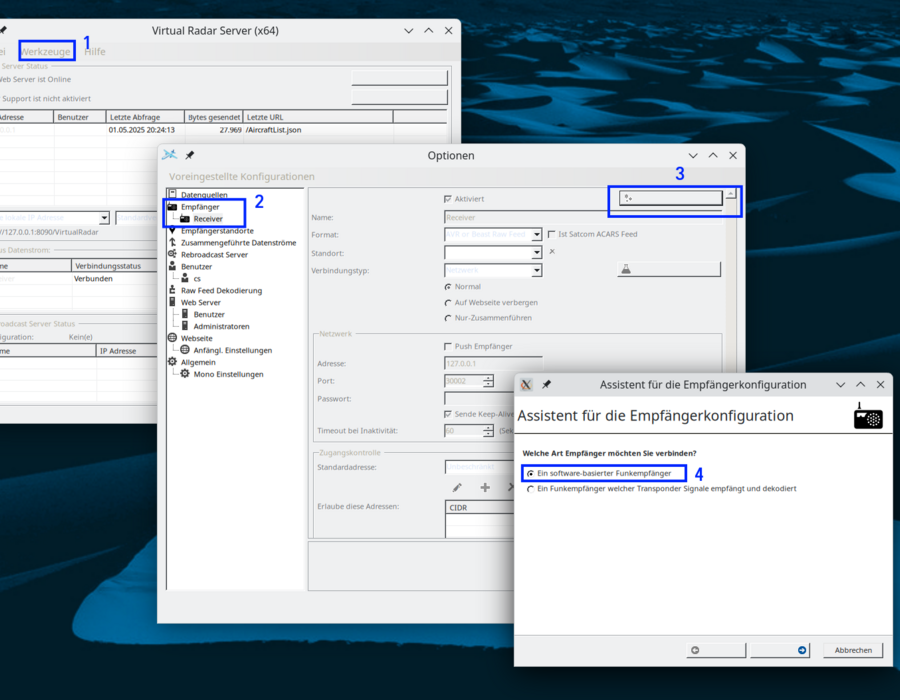Click the Allgemein gear icon
900x700 pixels.
pyautogui.click(x=172, y=362)
